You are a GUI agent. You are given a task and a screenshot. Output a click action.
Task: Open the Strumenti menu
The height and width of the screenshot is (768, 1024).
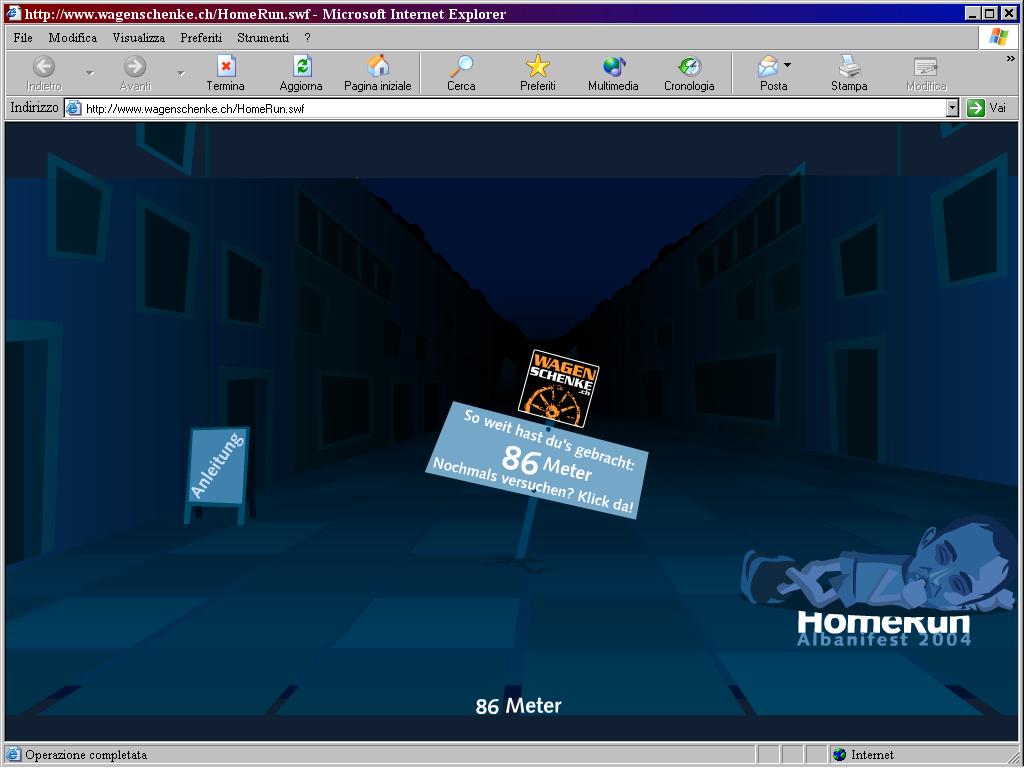pos(263,38)
